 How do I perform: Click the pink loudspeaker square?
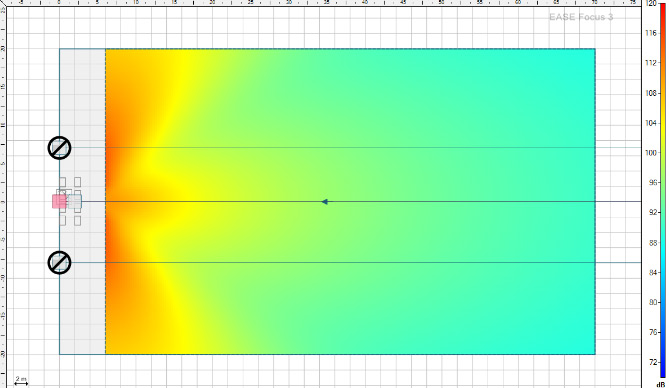(59, 201)
